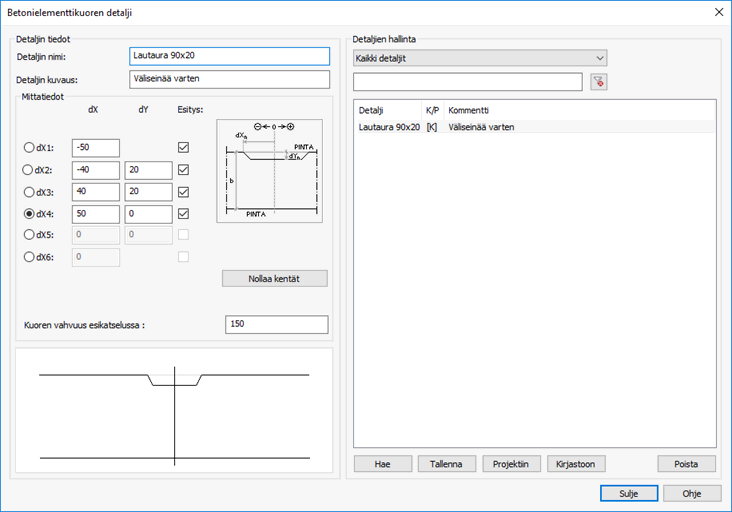Choose the dX6 radio button
The height and width of the screenshot is (512, 732).
[x=29, y=258]
